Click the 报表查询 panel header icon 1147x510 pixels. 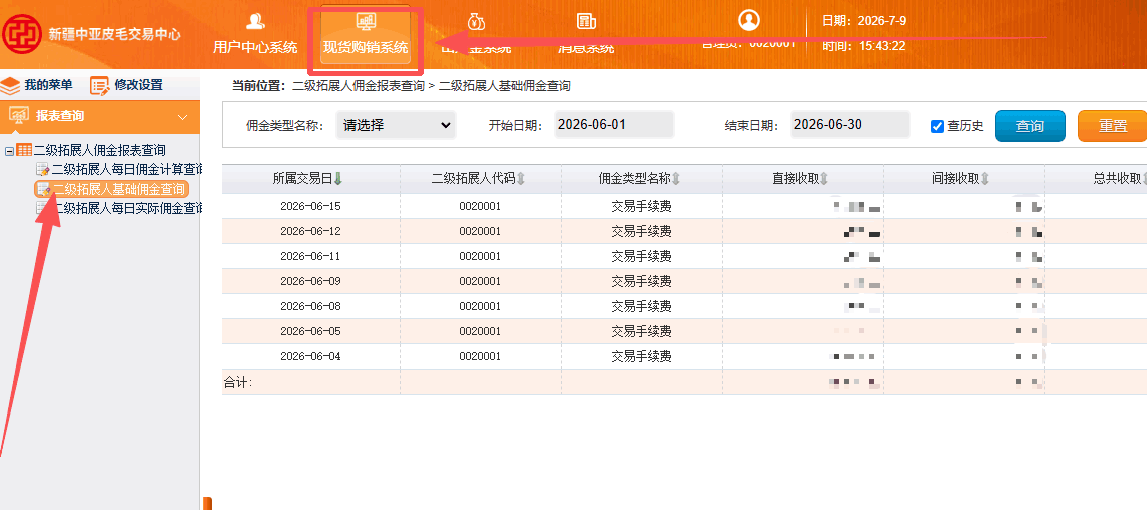[18, 116]
